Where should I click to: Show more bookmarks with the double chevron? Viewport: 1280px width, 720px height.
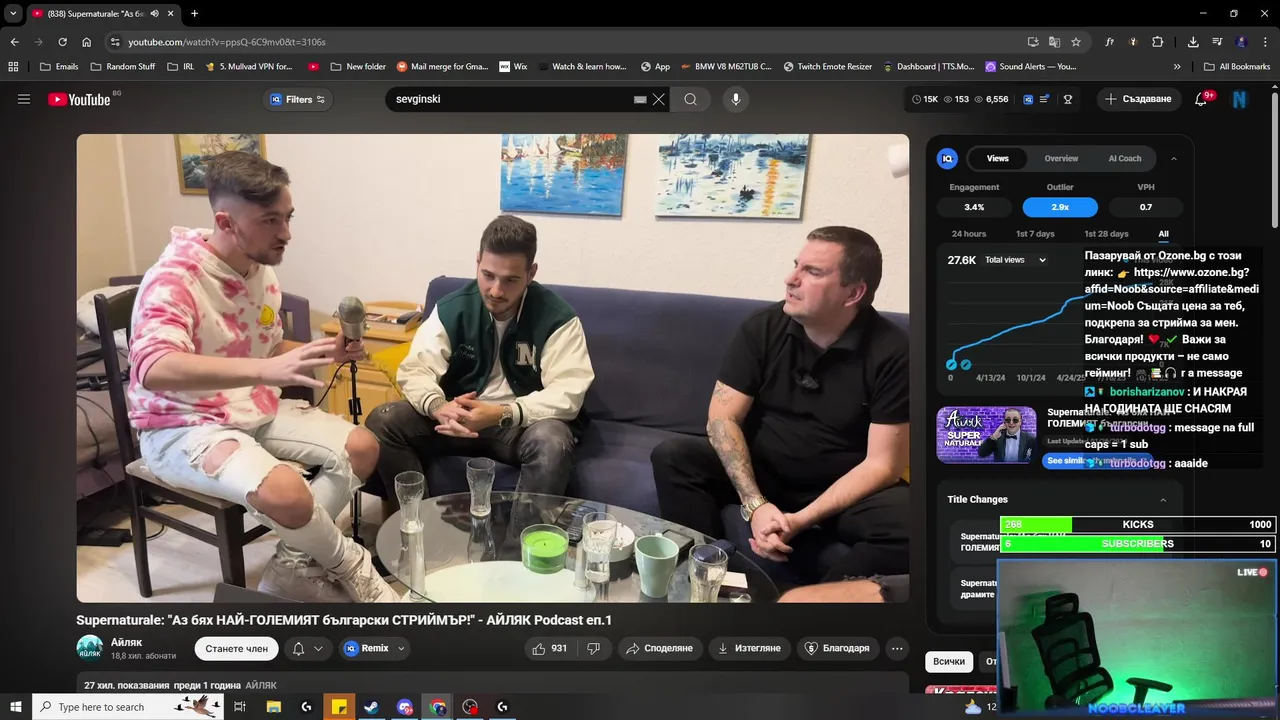click(1177, 67)
